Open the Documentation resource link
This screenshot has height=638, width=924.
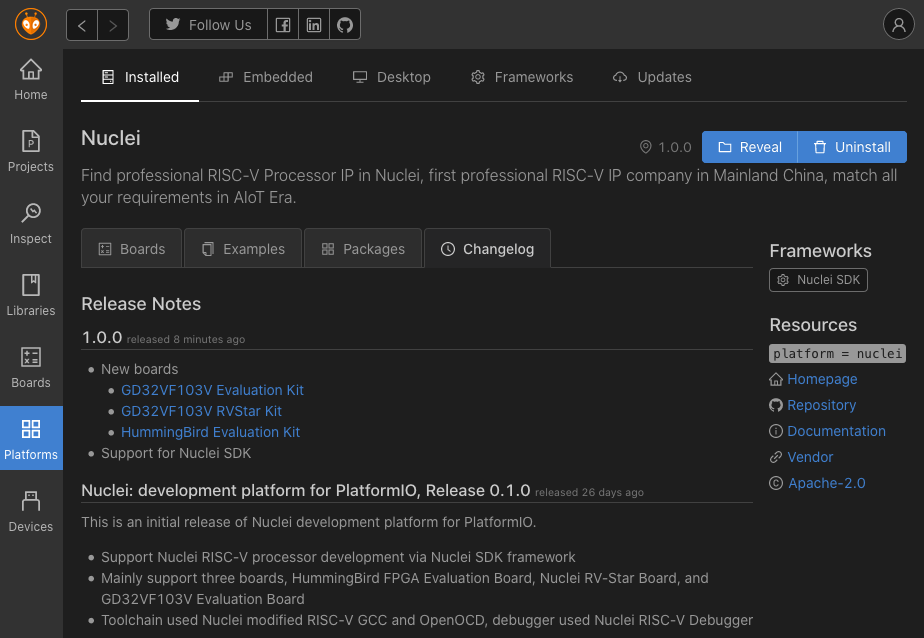coord(836,431)
